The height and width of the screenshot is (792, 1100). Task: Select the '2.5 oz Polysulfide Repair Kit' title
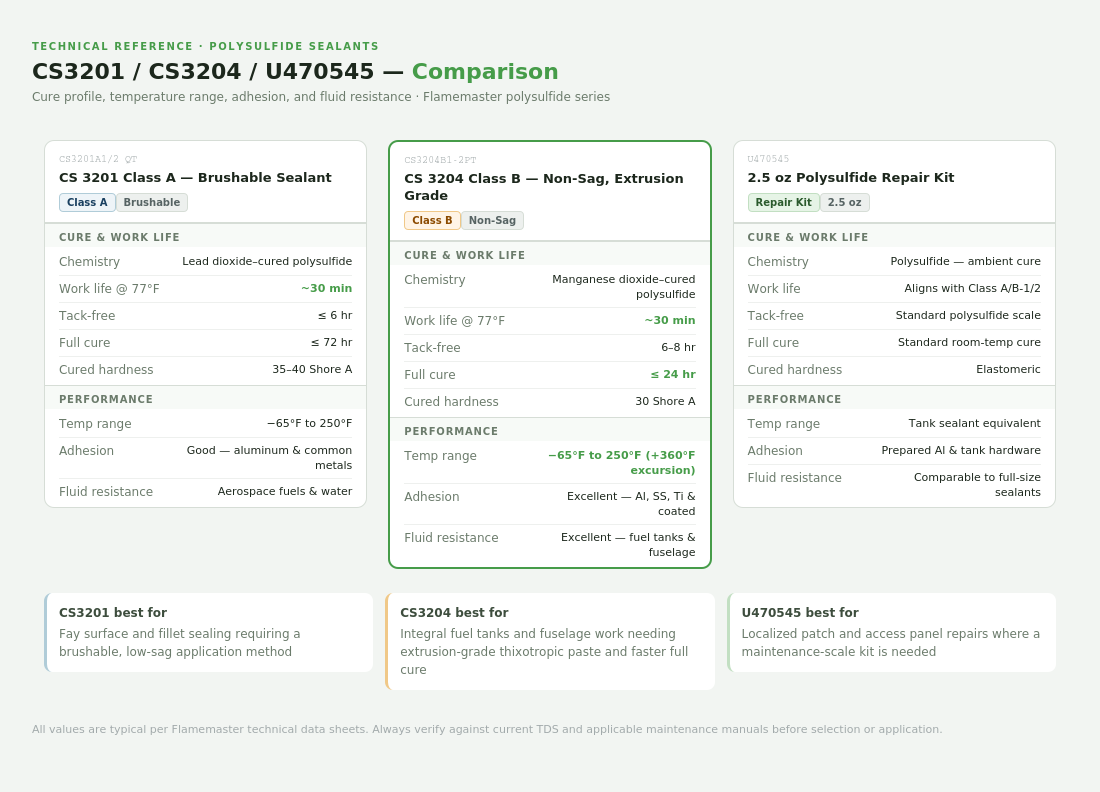click(851, 177)
